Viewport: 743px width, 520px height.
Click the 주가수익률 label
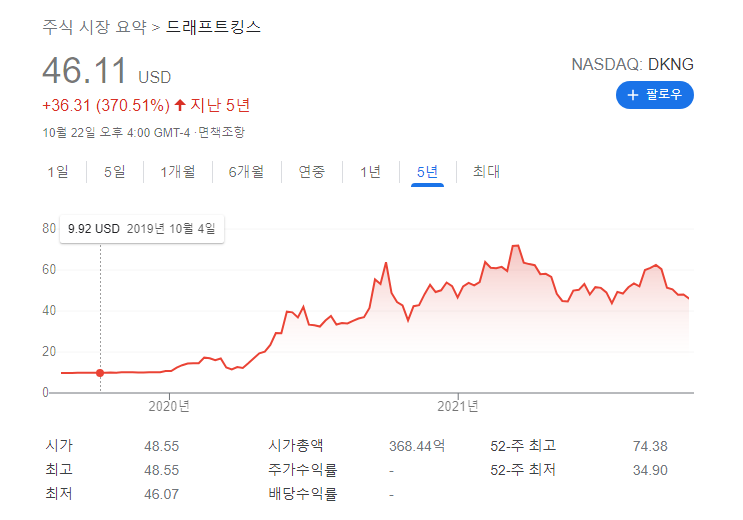pyautogui.click(x=302, y=470)
